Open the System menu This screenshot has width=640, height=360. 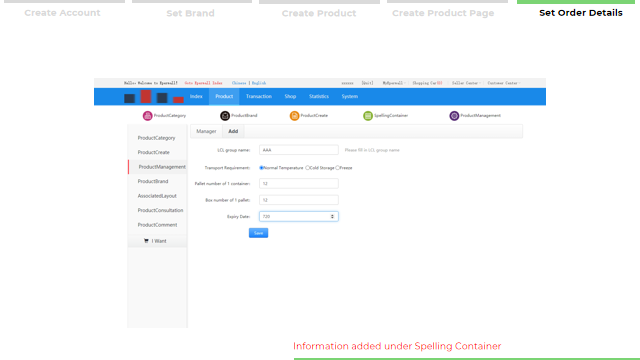coord(349,96)
